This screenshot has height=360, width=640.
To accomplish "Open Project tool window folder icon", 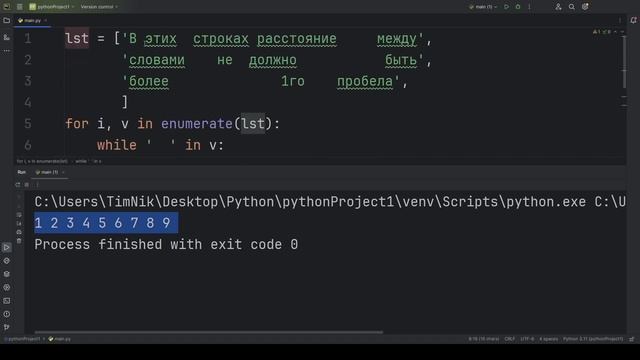I will [x=7, y=20].
